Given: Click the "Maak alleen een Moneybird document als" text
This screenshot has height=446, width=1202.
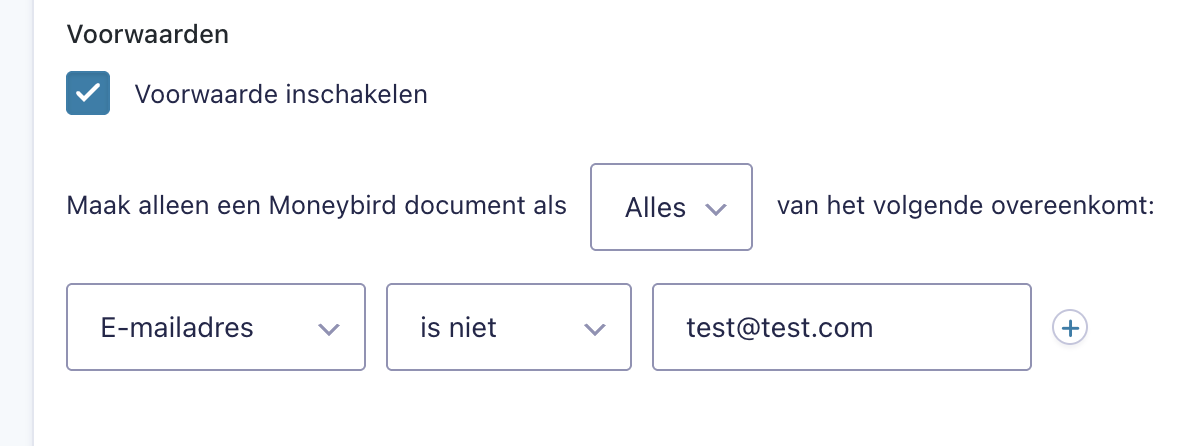Looking at the screenshot, I should tap(316, 207).
